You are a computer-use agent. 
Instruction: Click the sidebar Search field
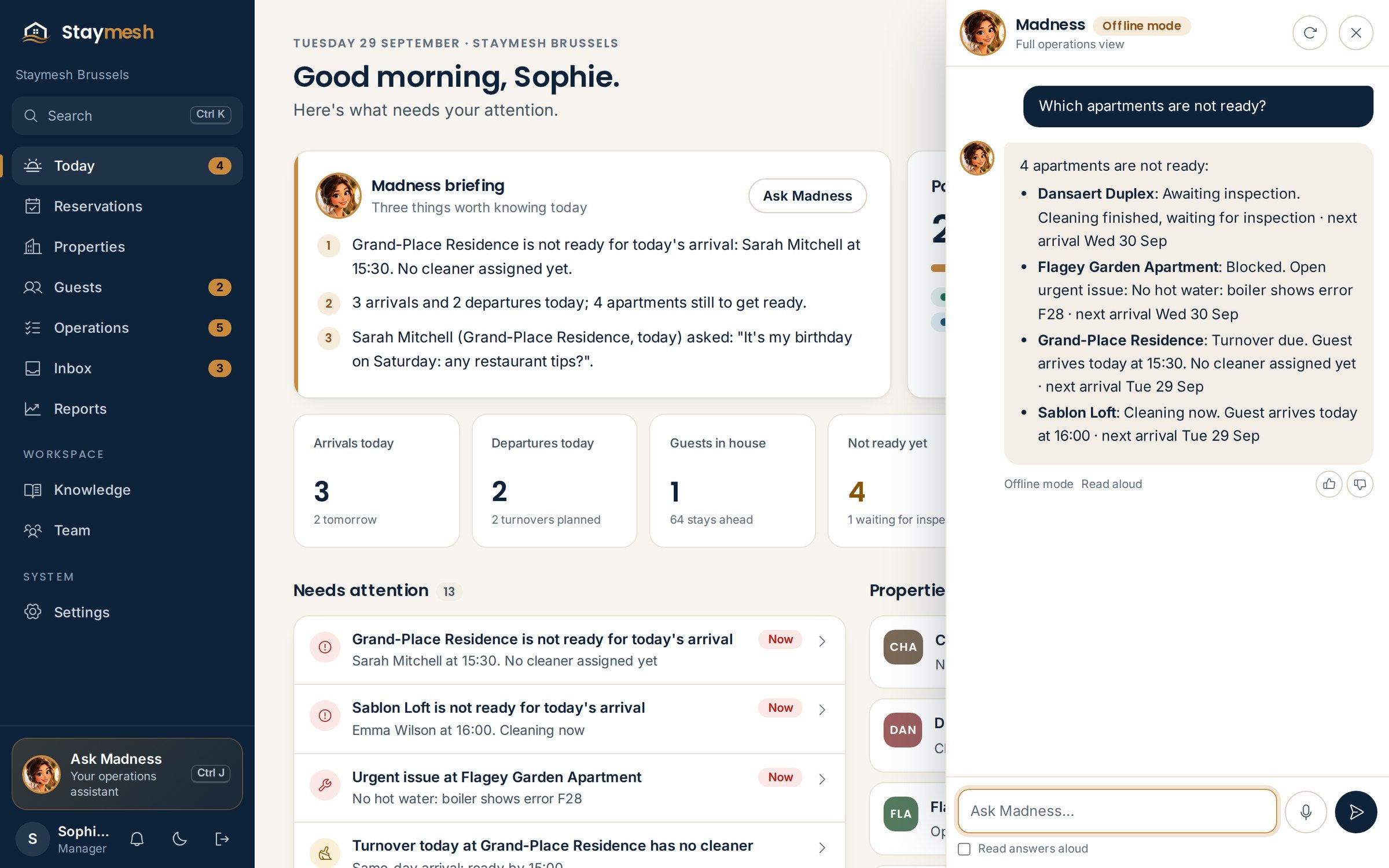pos(127,116)
